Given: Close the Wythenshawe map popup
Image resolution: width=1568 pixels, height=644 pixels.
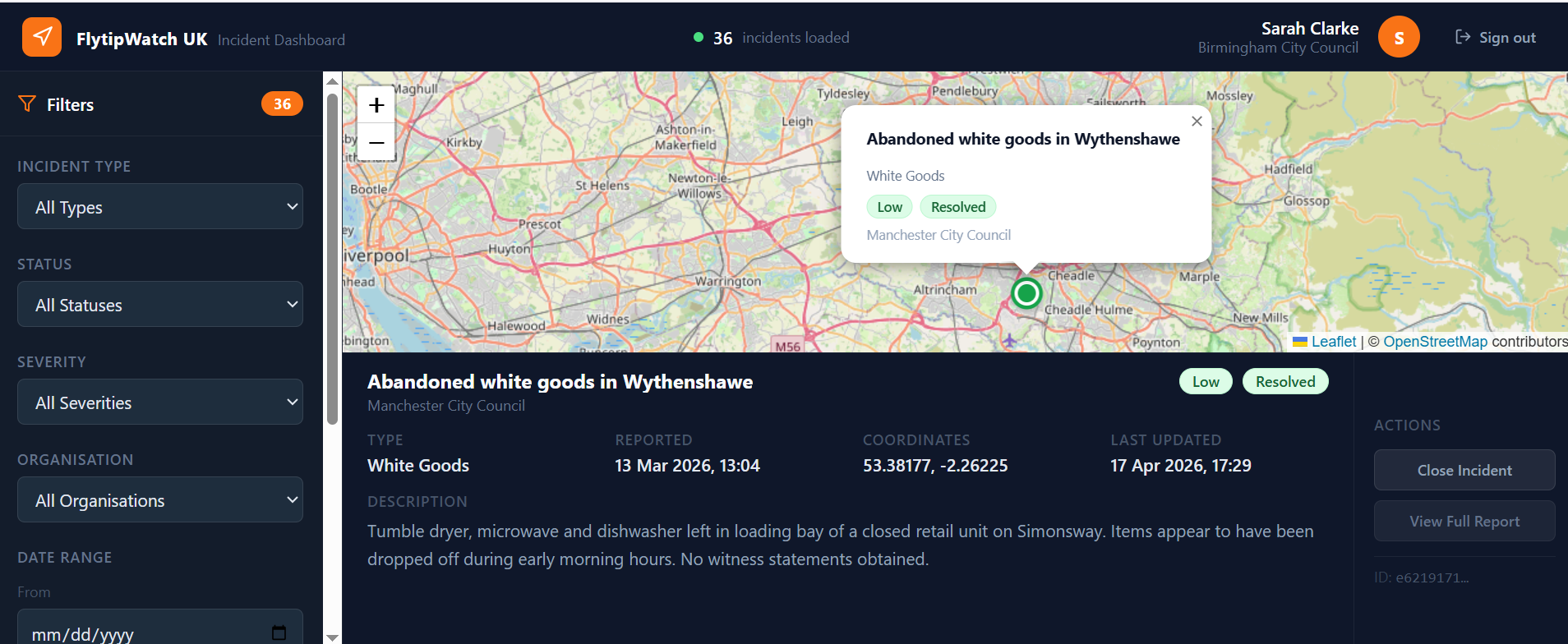Looking at the screenshot, I should (x=1197, y=121).
